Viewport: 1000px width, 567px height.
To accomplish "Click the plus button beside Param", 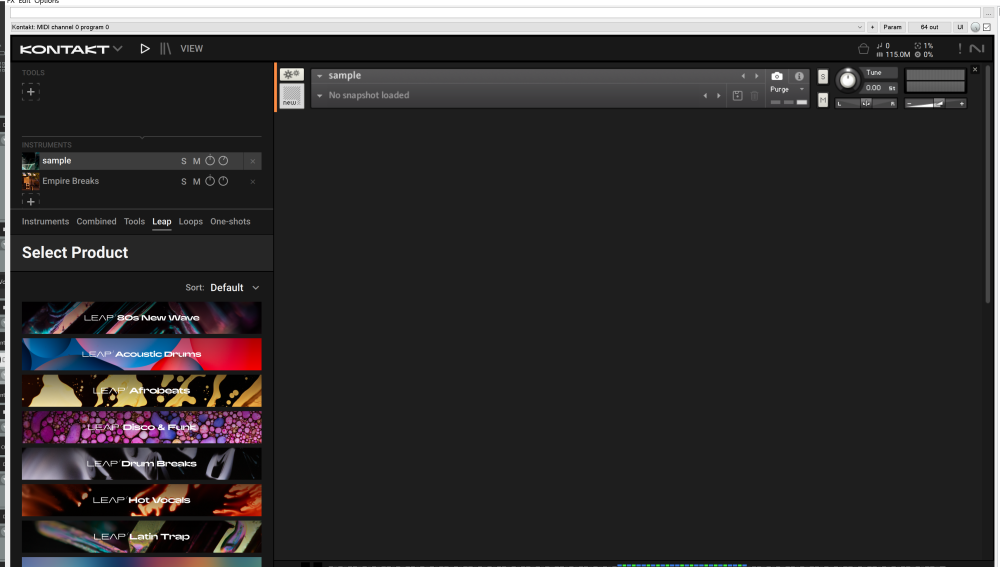I will pyautogui.click(x=872, y=27).
